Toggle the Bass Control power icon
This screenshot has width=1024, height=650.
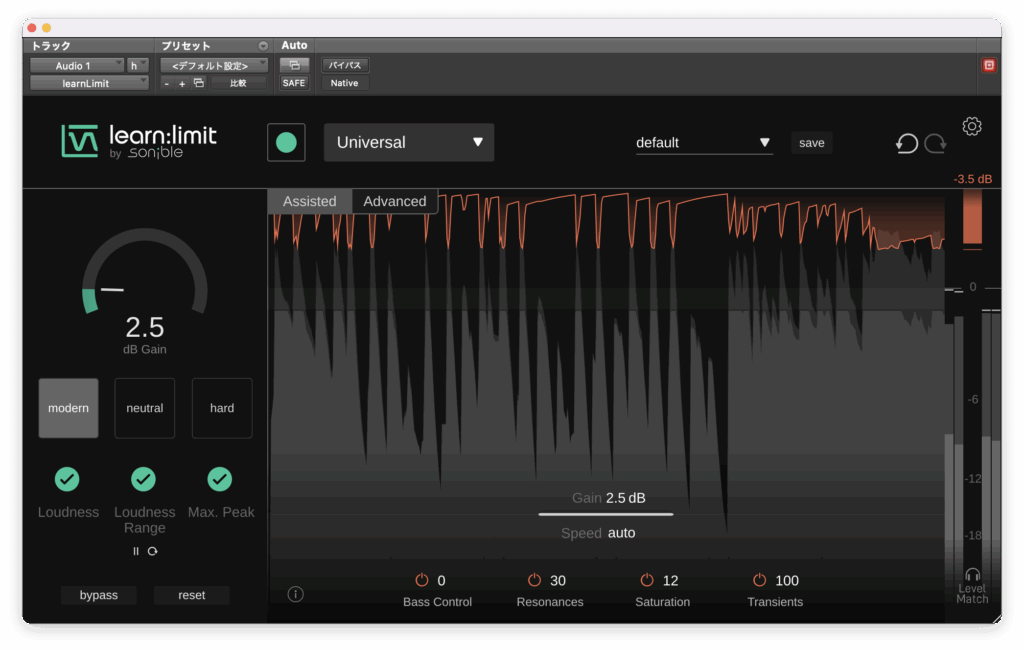point(422,579)
